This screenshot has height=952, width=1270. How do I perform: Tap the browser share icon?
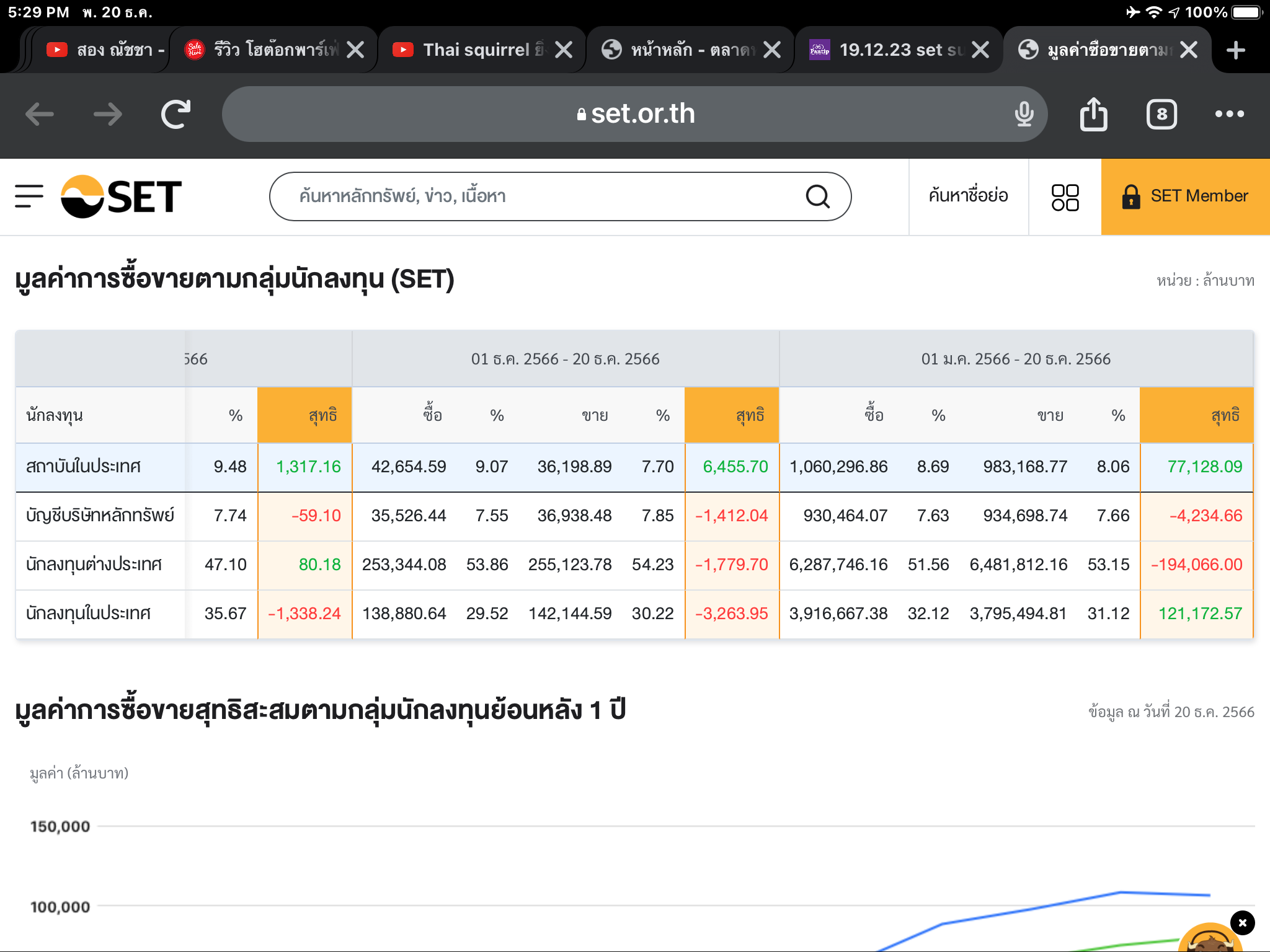click(x=1093, y=115)
